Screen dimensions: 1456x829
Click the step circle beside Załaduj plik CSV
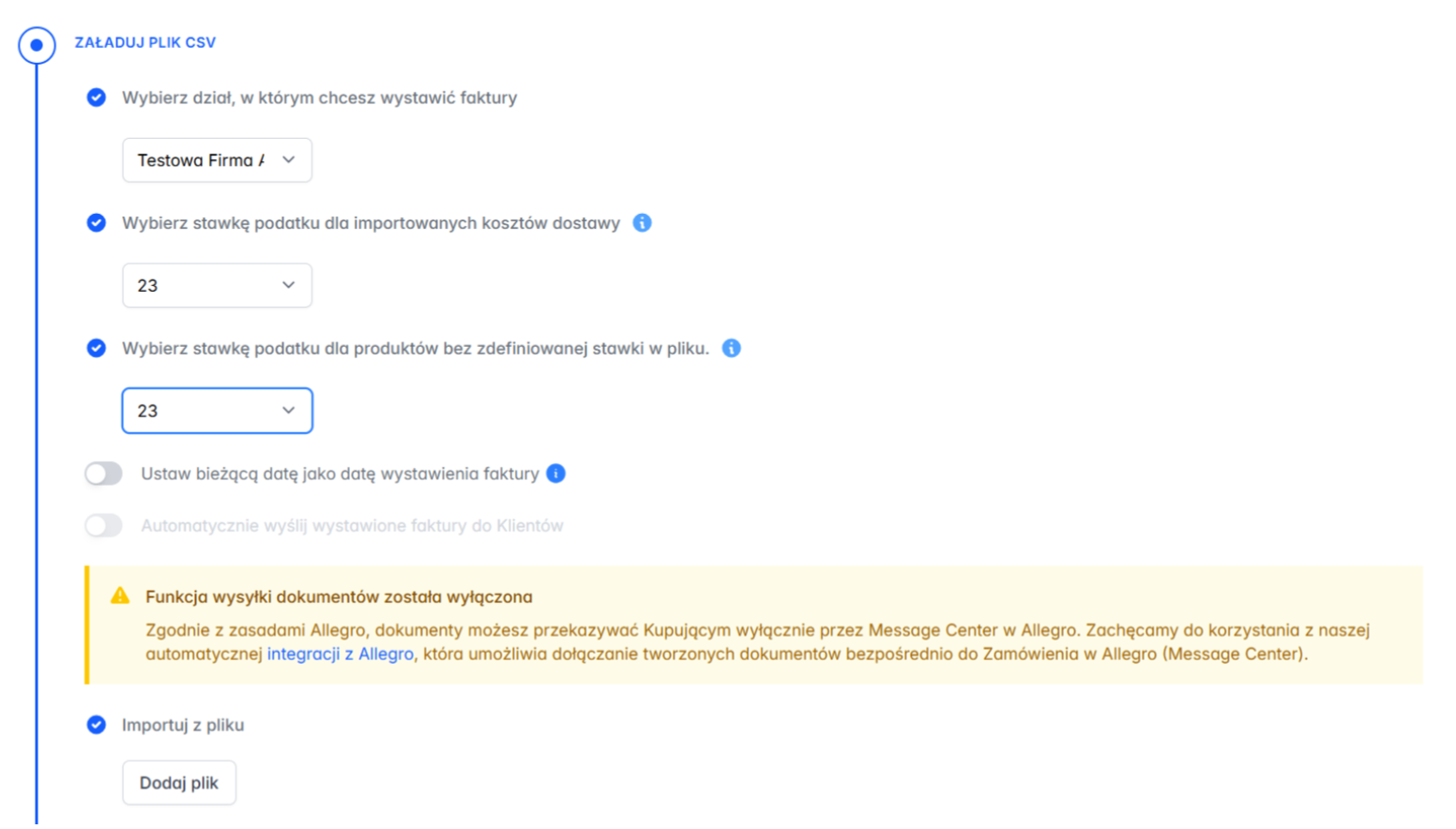pos(37,45)
